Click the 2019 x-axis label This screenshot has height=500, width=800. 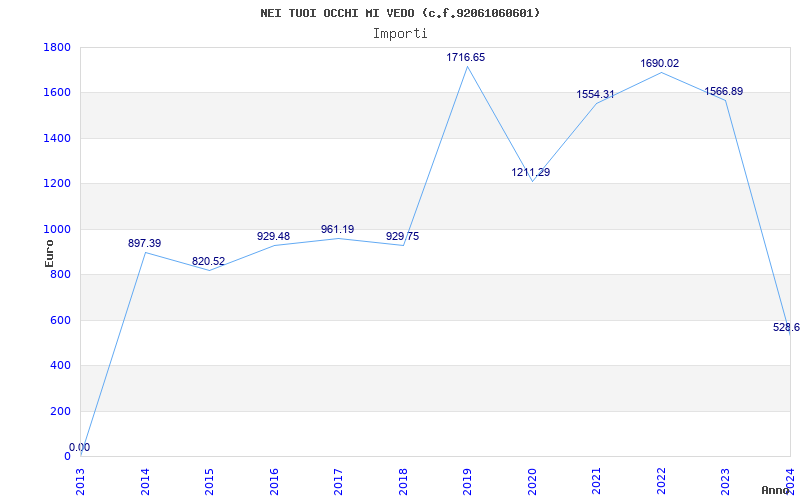[468, 481]
